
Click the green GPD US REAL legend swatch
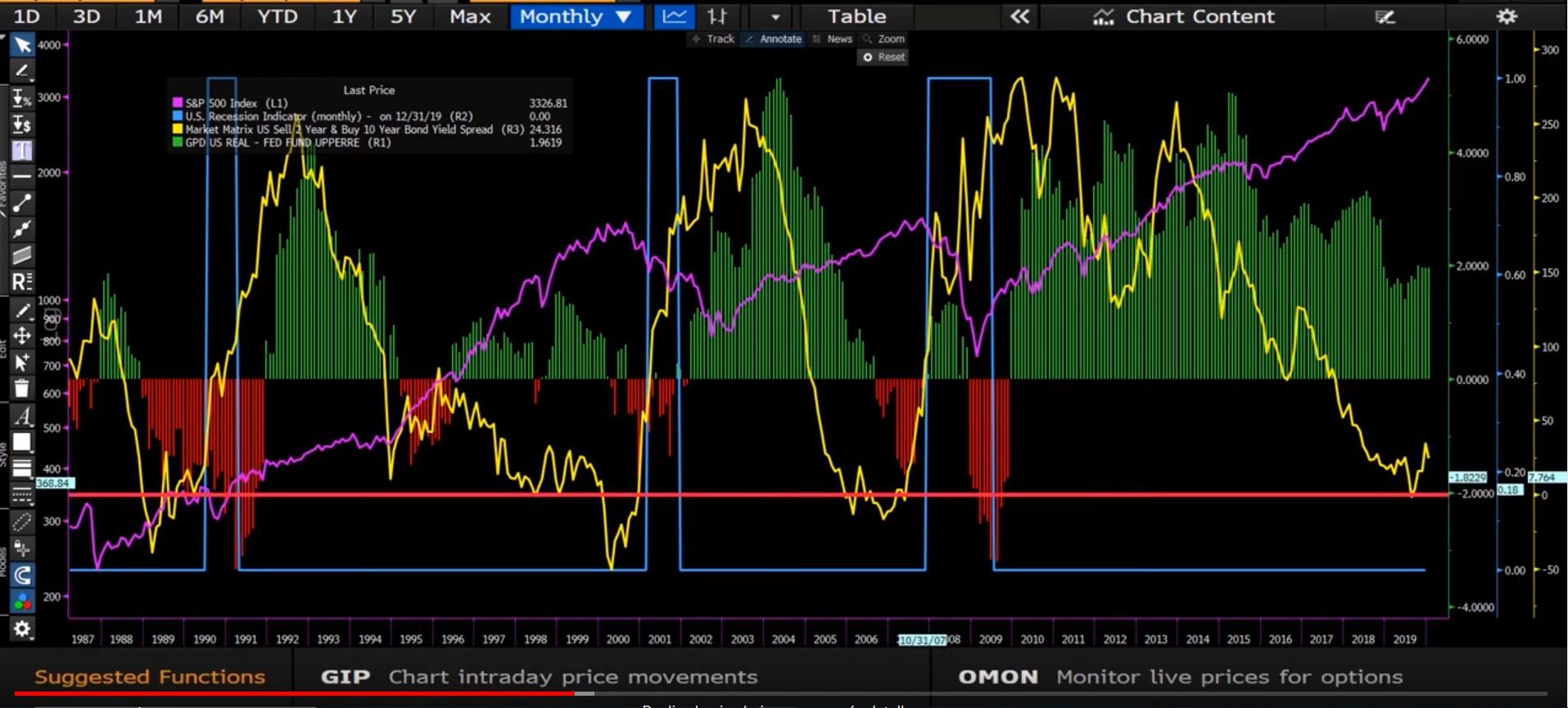pyautogui.click(x=177, y=142)
